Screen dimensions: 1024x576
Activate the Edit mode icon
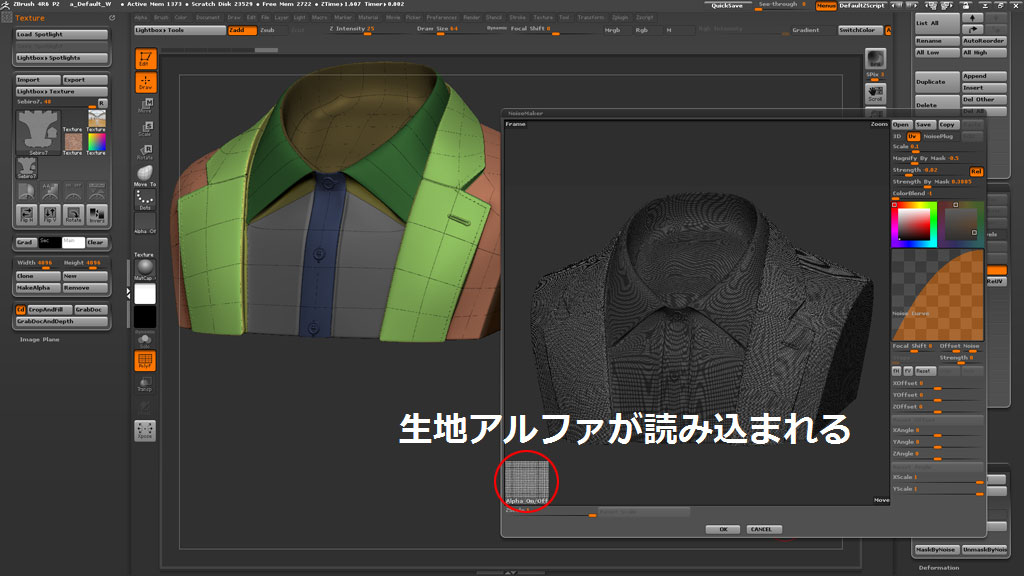145,59
